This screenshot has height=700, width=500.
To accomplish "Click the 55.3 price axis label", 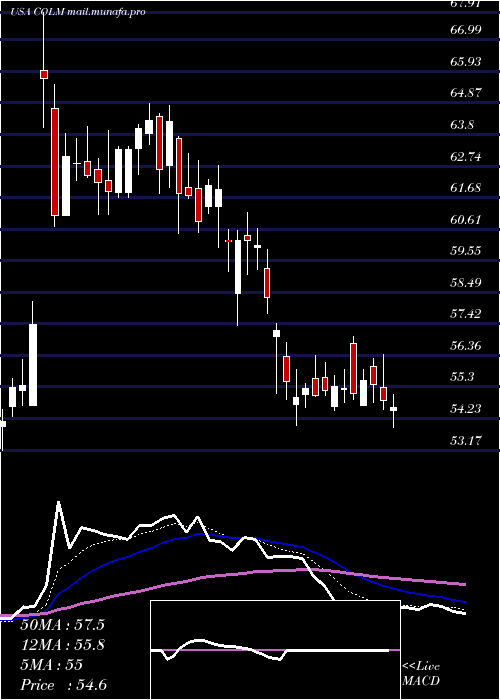I will tap(462, 377).
